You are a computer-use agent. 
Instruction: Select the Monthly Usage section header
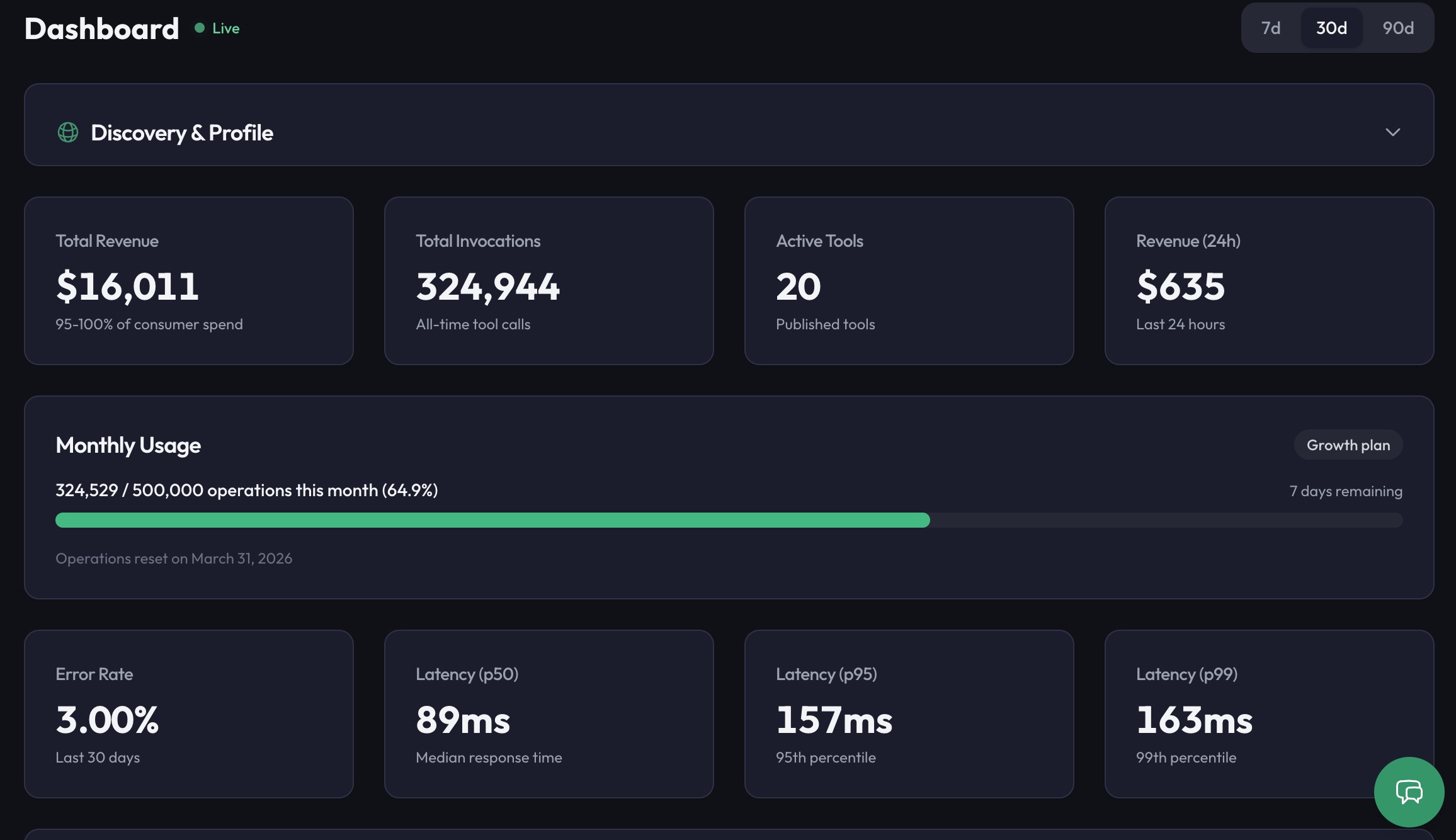128,445
